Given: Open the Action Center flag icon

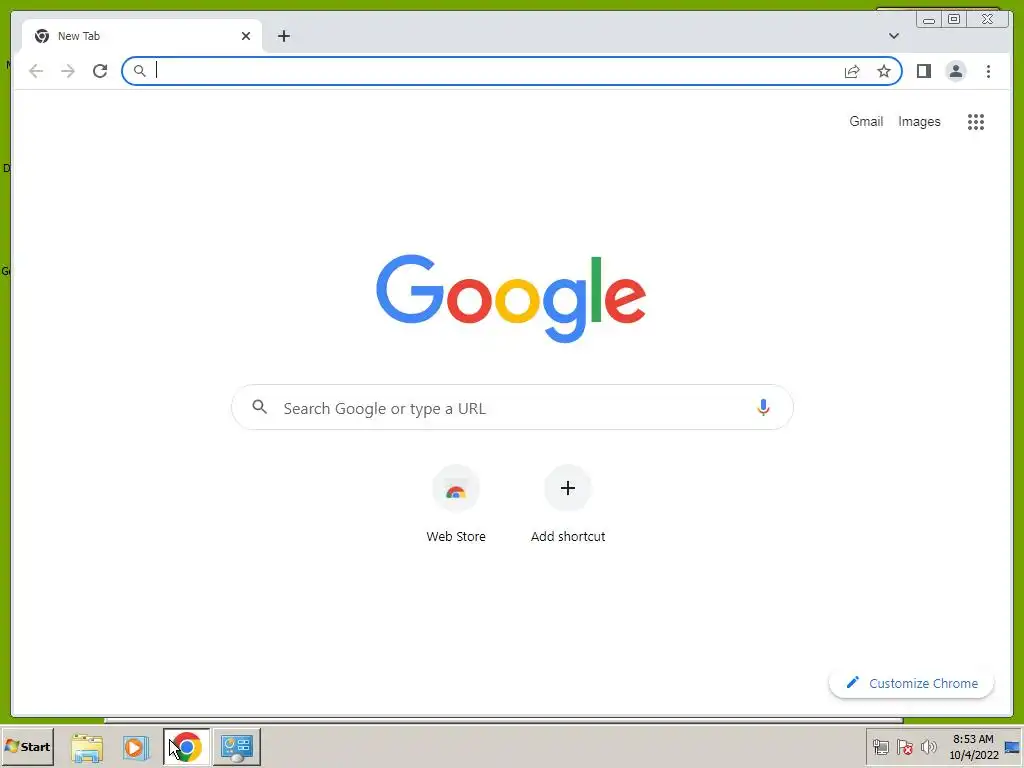Looking at the screenshot, I should coord(904,747).
